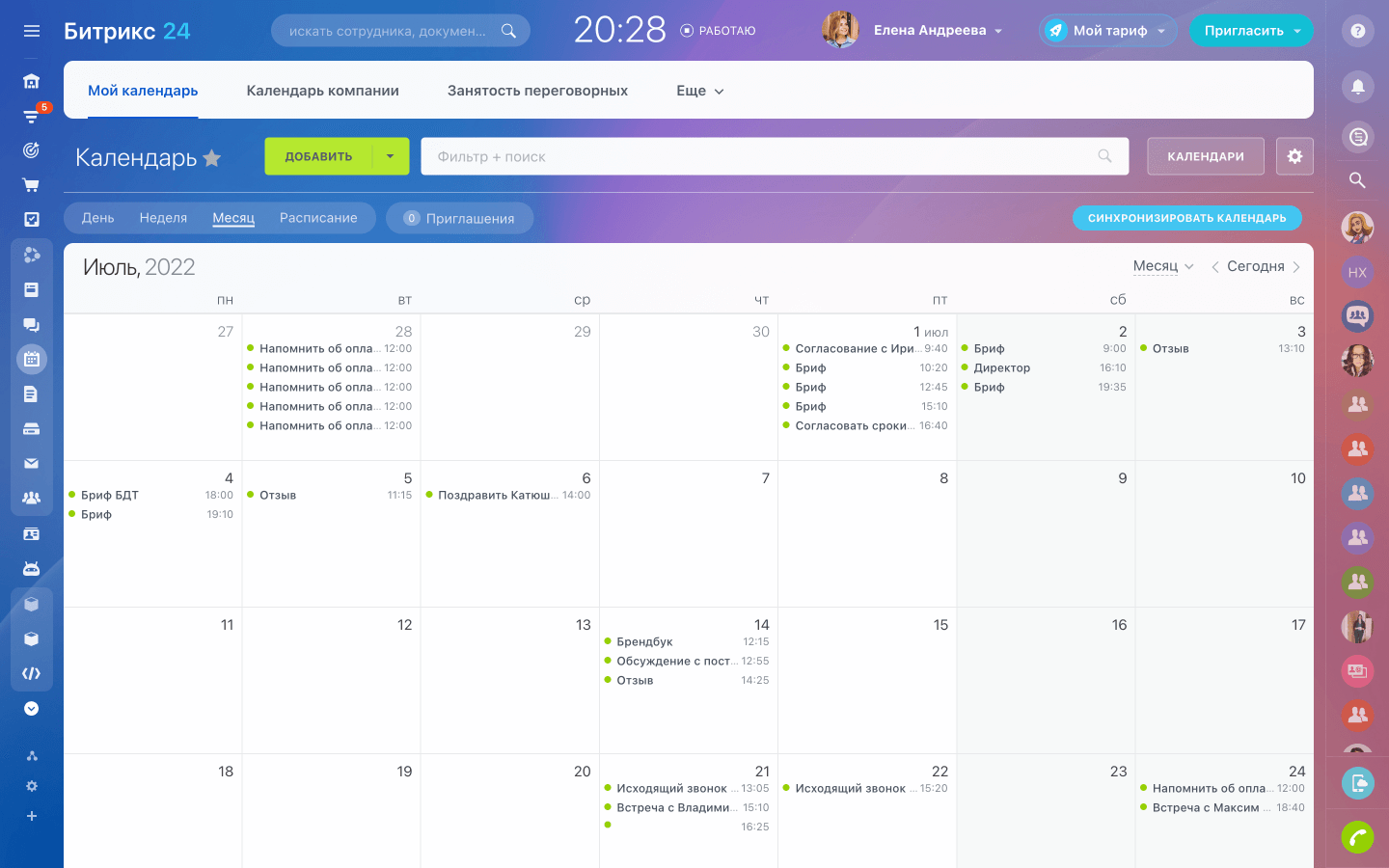Open the hamburger menu in the top left
1389x868 pixels.
[32, 31]
